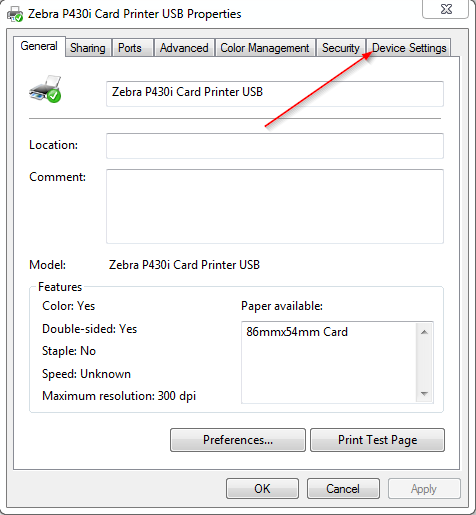The image size is (476, 515).
Task: Close the printer properties window
Action: 446,9
